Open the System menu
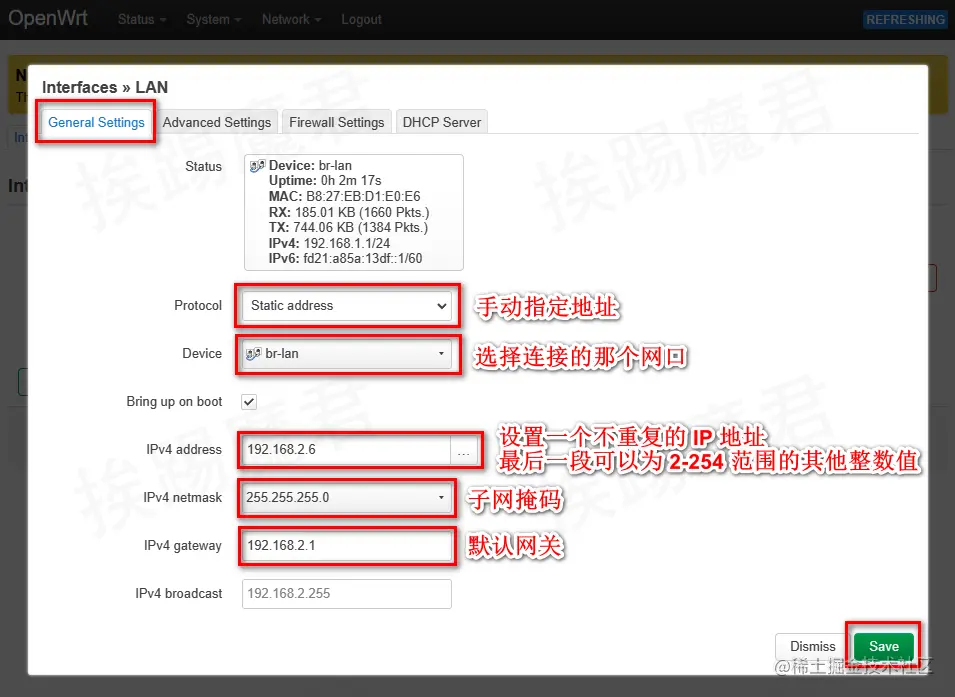 point(210,19)
